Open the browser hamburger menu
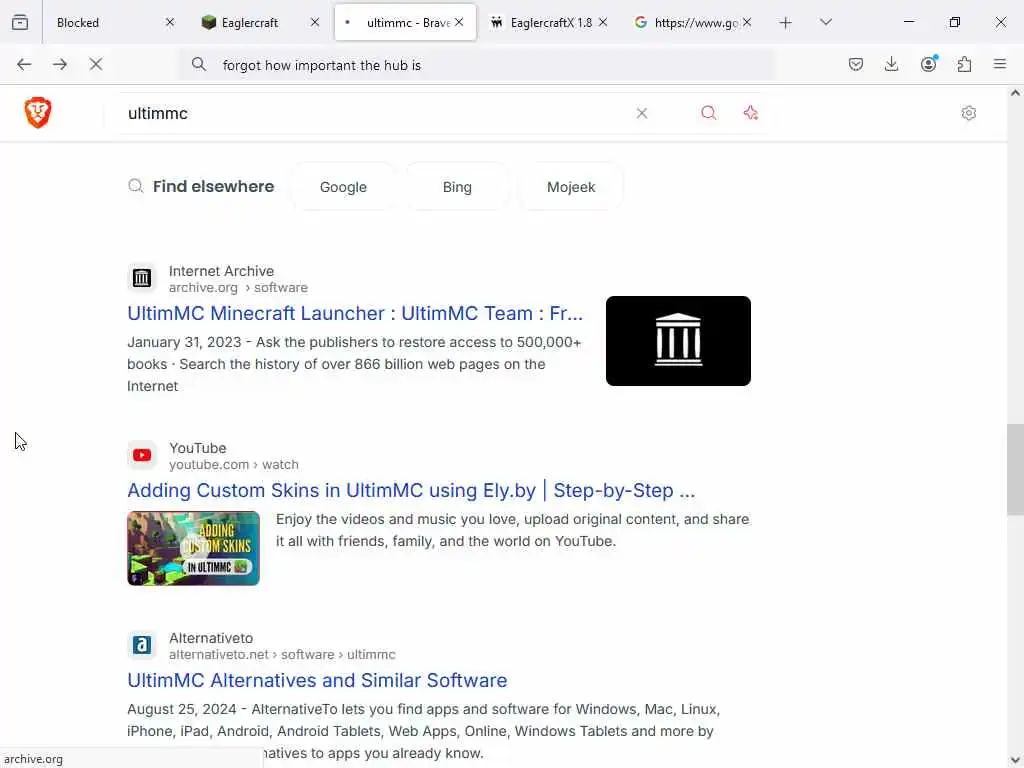This screenshot has height=768, width=1024. pos(1000,64)
